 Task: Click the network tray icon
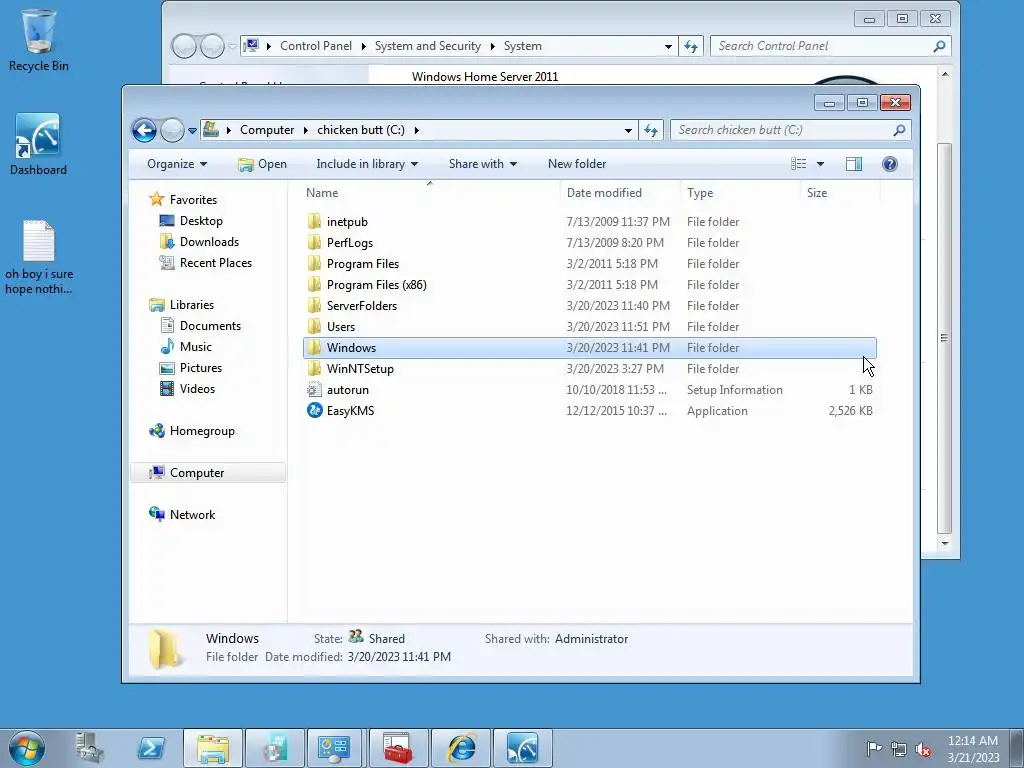tap(899, 749)
